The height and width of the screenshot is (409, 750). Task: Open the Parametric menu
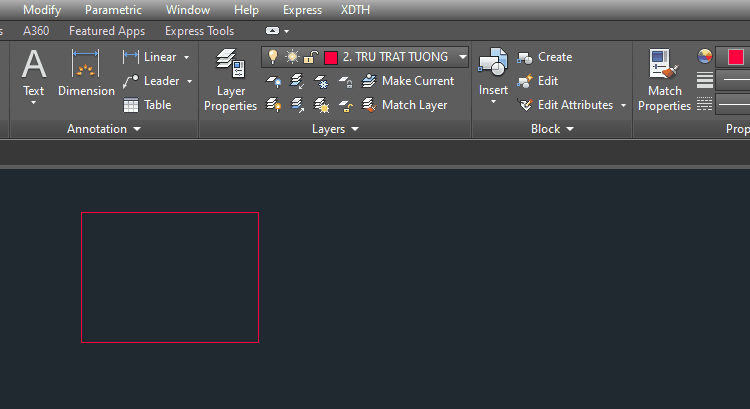tap(113, 10)
